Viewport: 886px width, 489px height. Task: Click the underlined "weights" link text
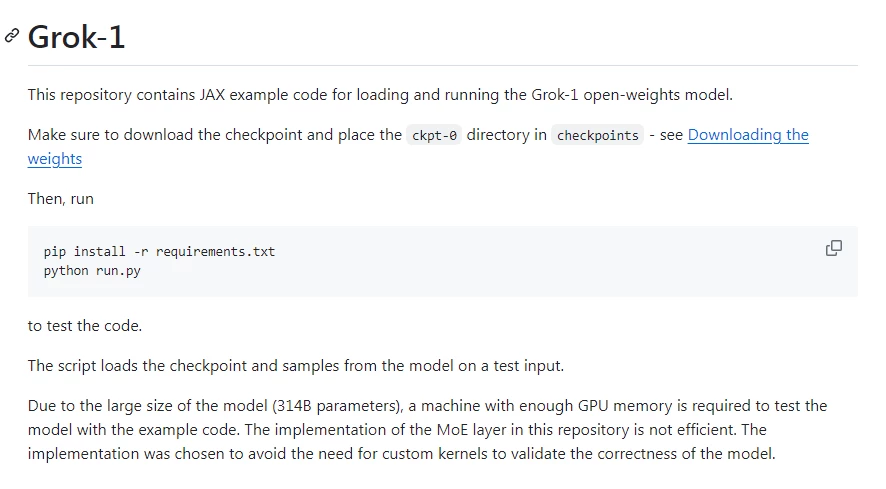[55, 159]
